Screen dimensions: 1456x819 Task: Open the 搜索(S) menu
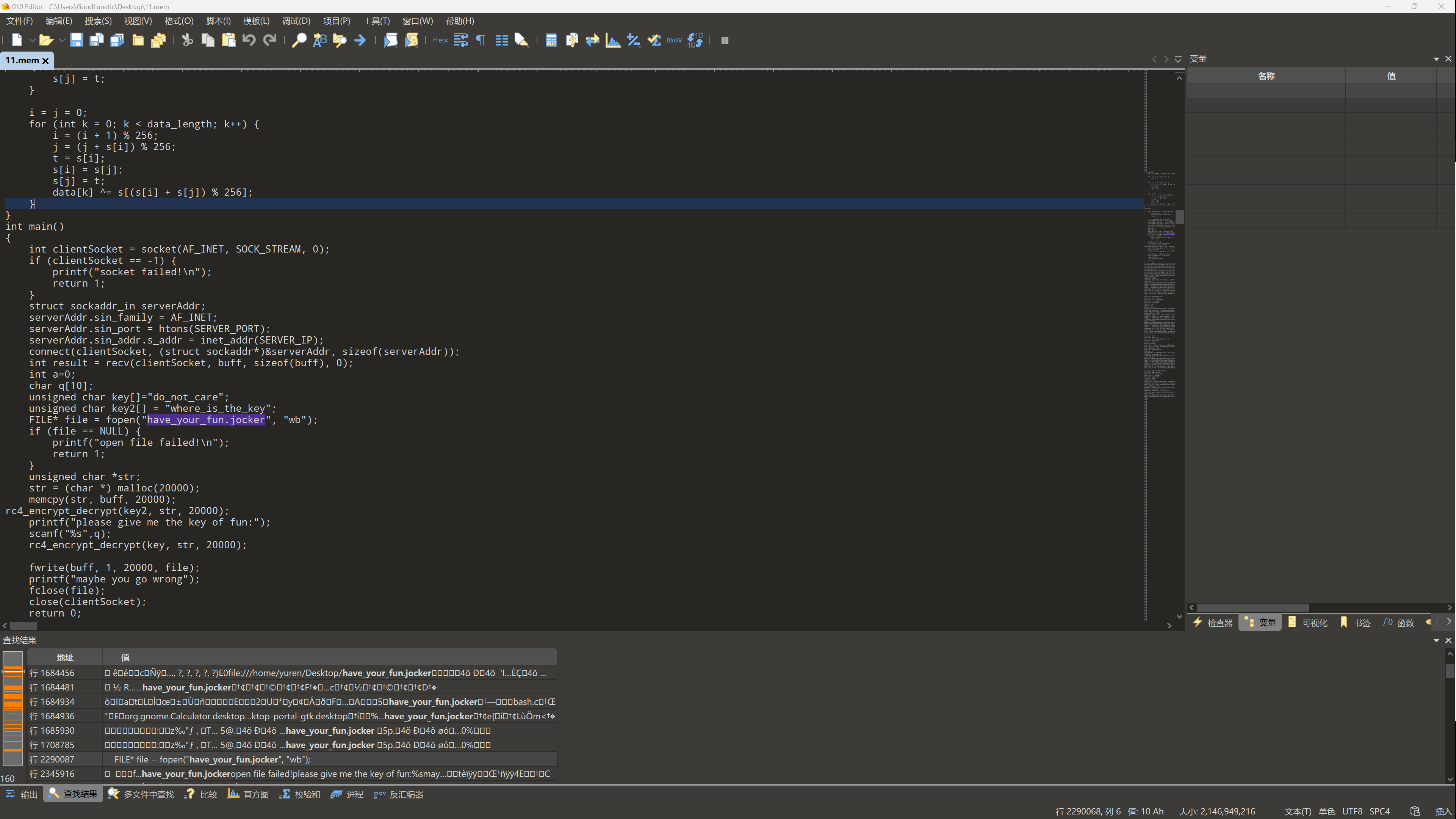[x=98, y=21]
